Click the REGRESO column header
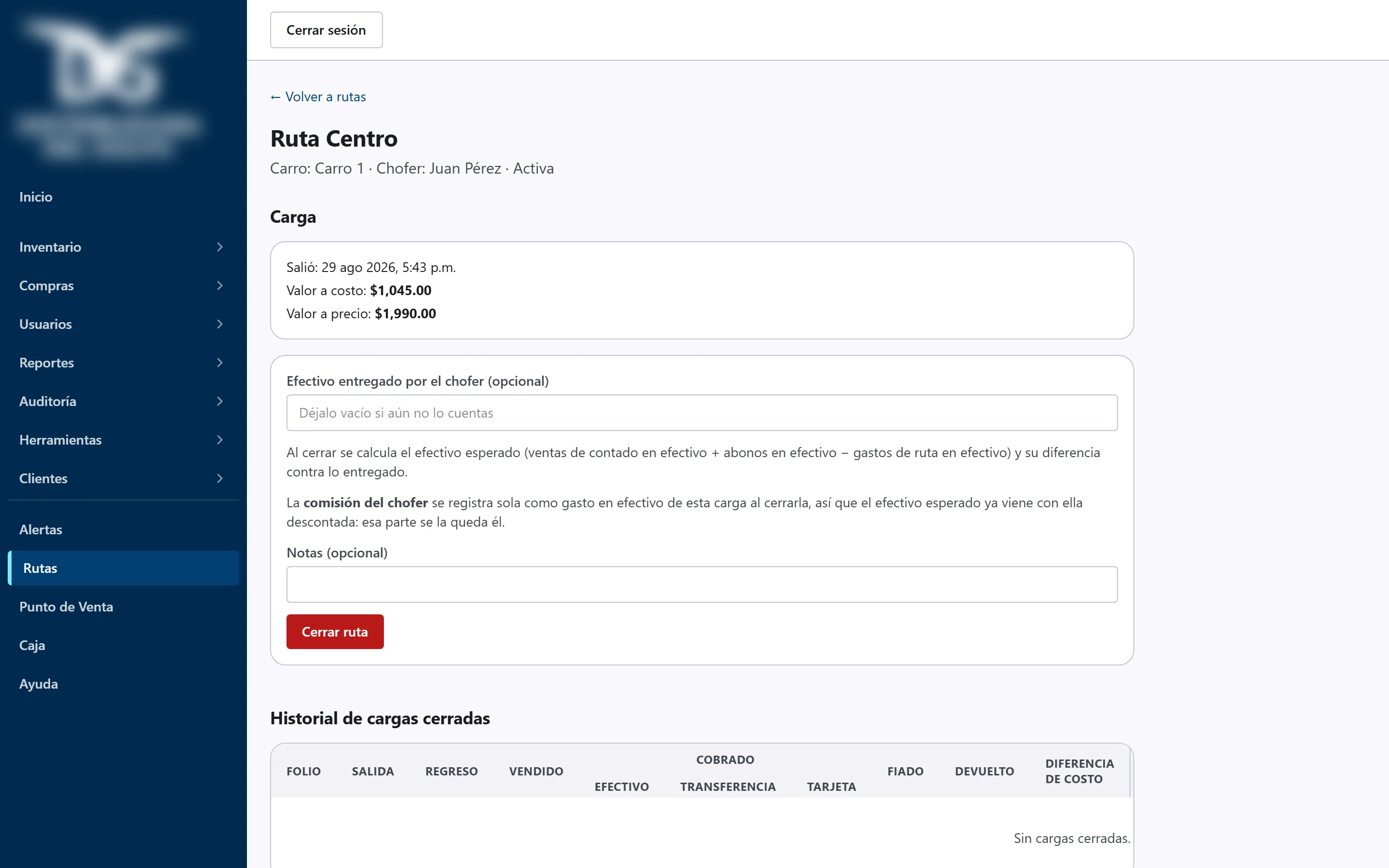 (452, 771)
